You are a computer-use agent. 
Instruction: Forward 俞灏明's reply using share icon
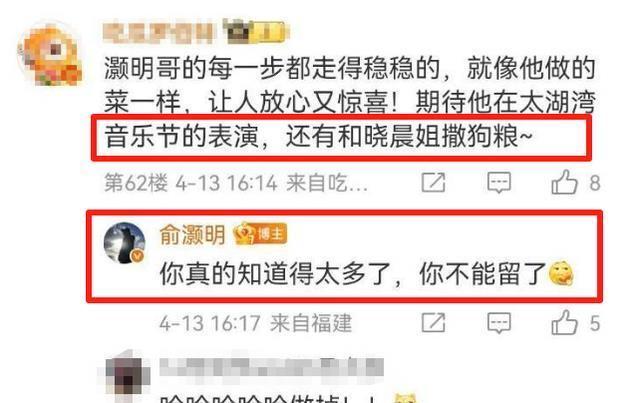coord(433,323)
